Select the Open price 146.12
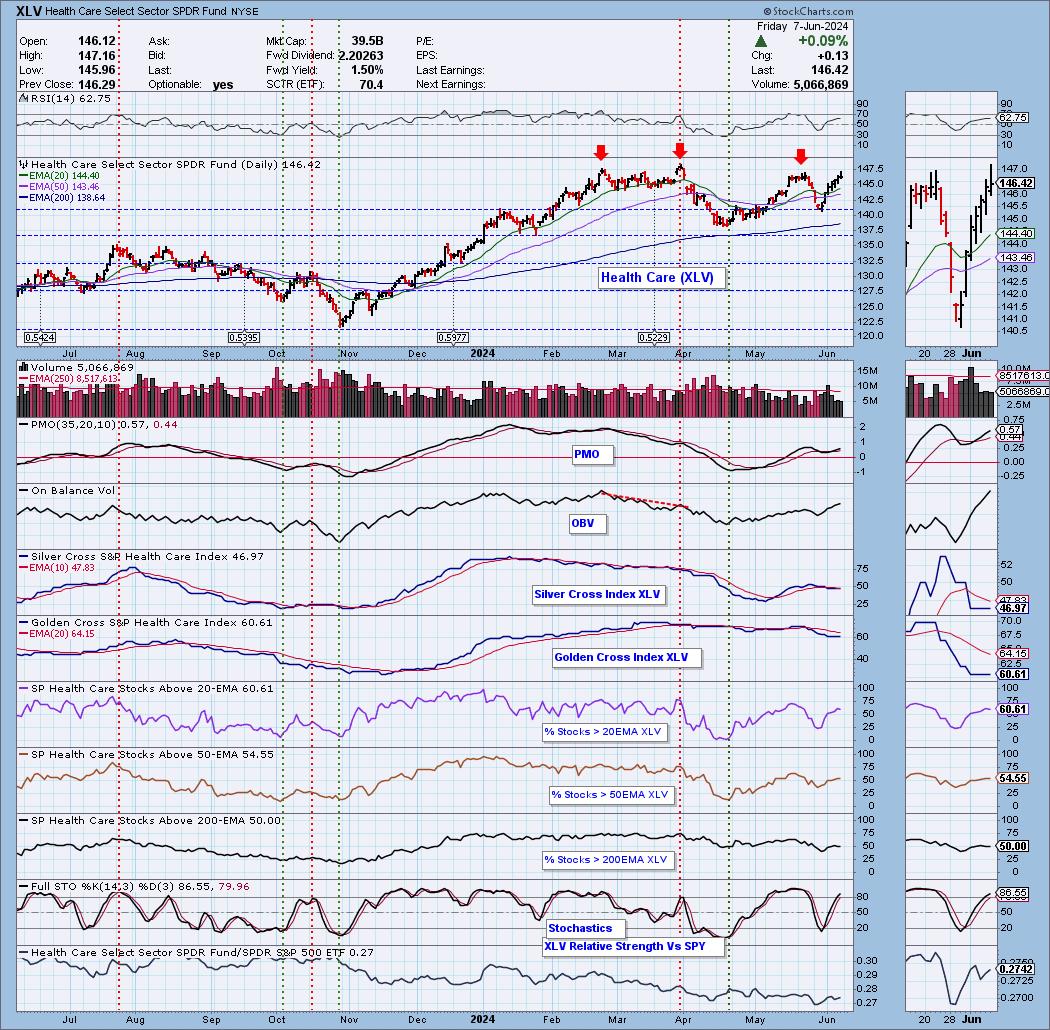Screen dimensions: 1050x1030 click(96, 41)
